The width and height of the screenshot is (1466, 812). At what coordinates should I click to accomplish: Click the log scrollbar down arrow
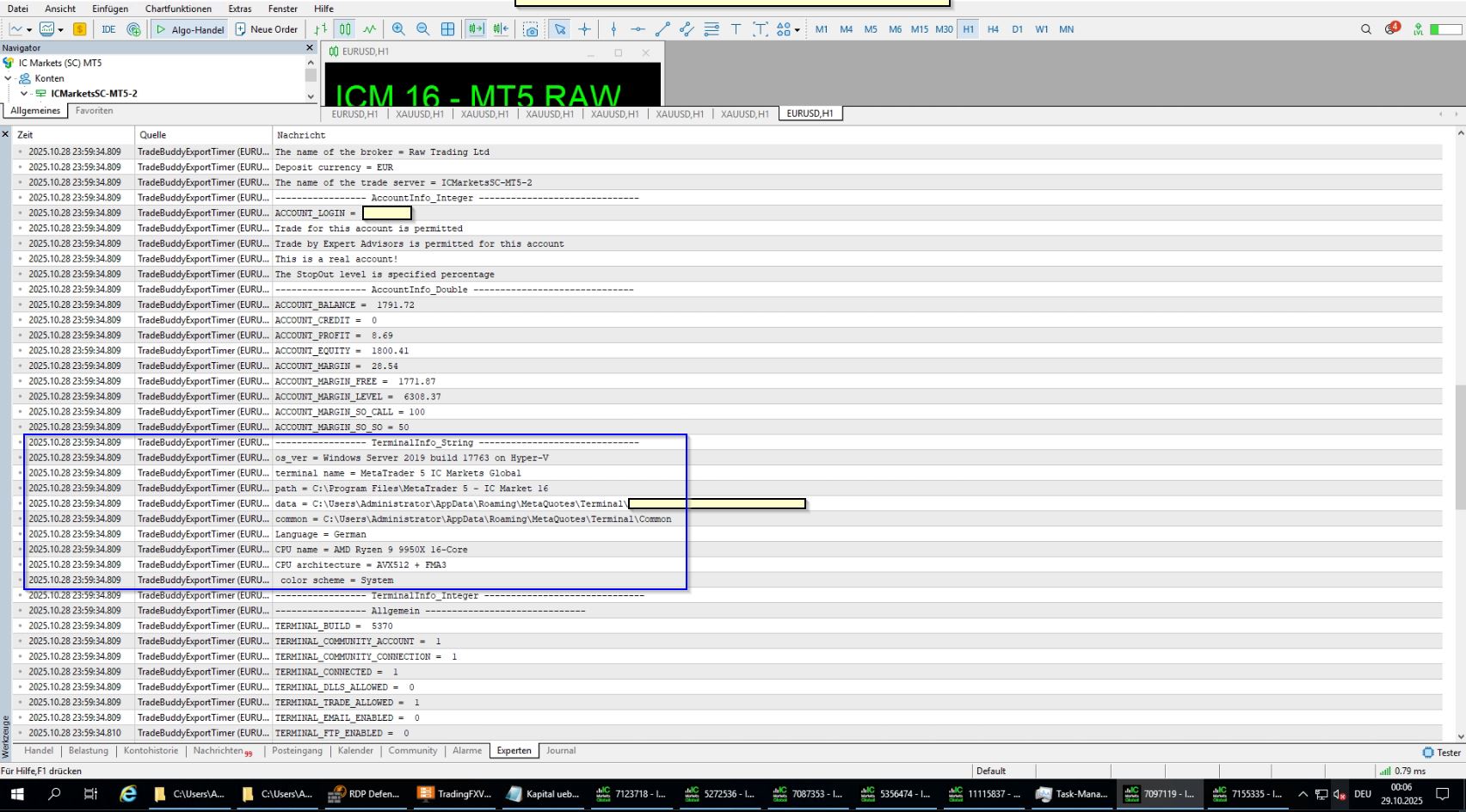tap(1460, 737)
